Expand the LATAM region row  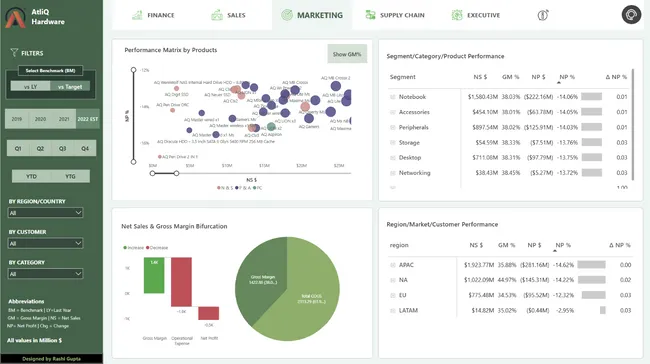(393, 311)
